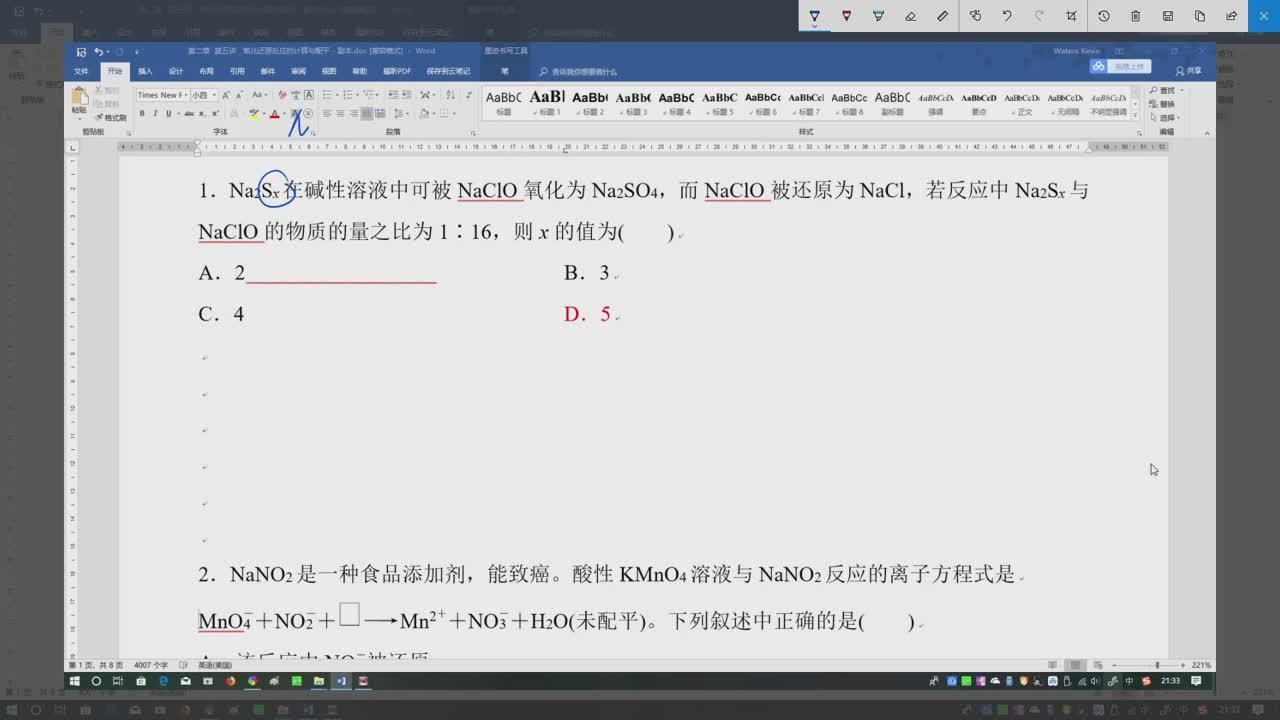Pick the eraser tool in sketch toolbar

coord(910,16)
